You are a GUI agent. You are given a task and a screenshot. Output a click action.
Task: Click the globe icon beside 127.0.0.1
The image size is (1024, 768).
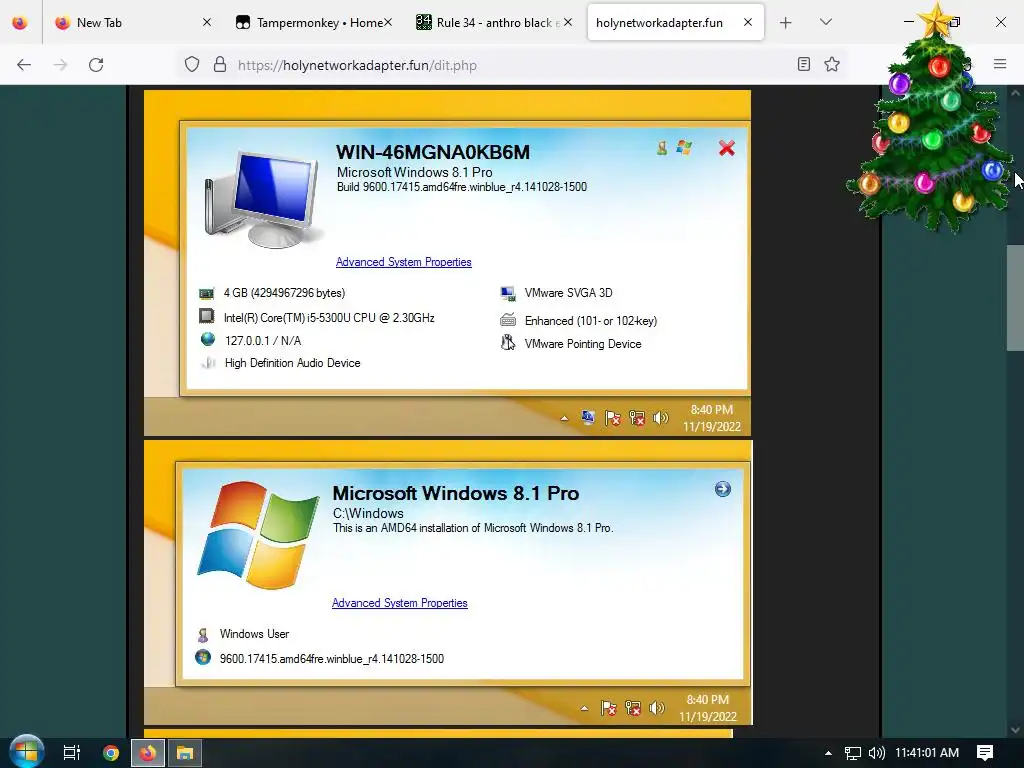click(208, 340)
